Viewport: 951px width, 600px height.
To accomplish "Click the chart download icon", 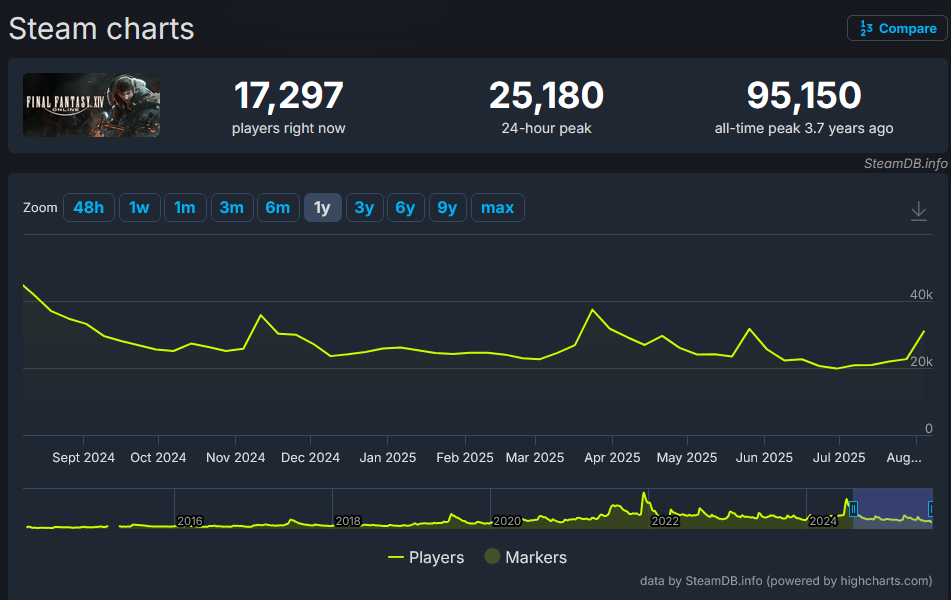I will pos(919,211).
